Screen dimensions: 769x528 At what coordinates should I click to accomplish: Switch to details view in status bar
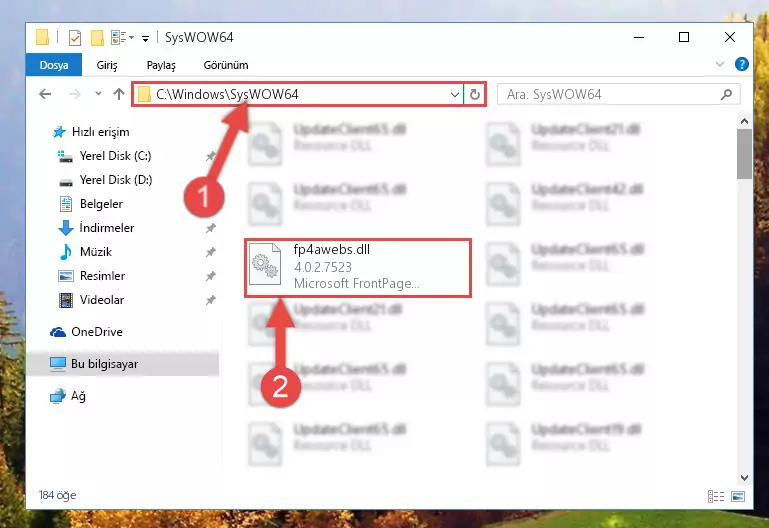[716, 496]
